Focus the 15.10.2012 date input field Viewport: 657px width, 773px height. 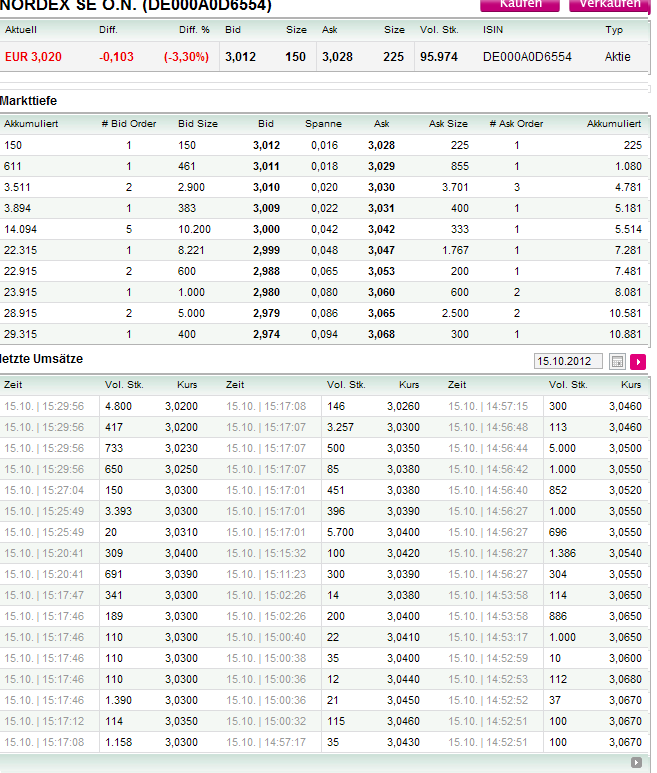(568, 361)
